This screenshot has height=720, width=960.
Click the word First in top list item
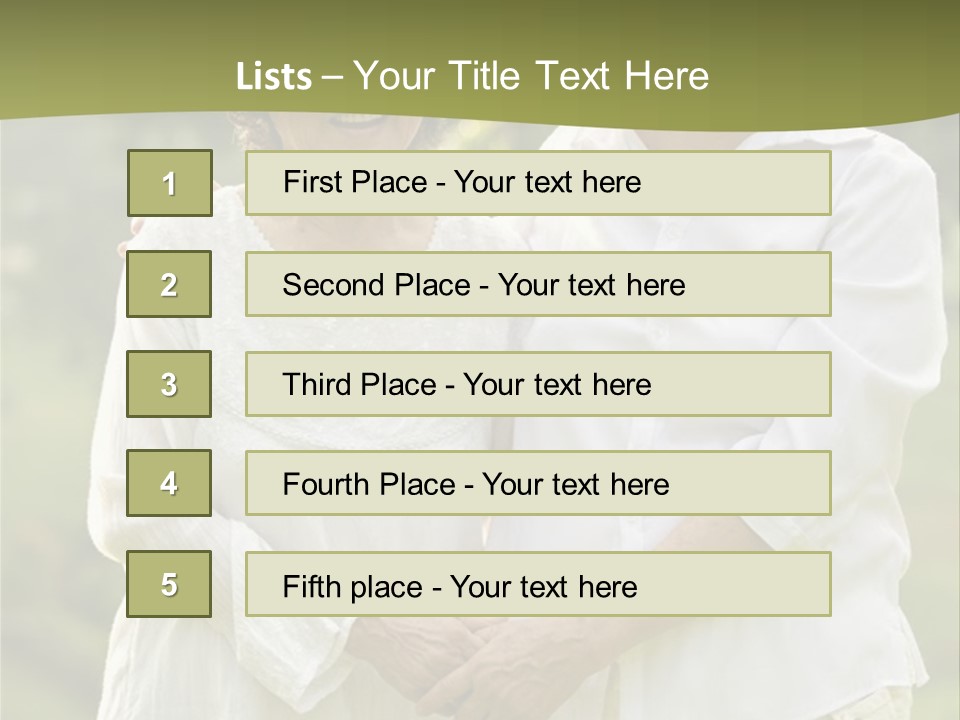pyautogui.click(x=313, y=182)
